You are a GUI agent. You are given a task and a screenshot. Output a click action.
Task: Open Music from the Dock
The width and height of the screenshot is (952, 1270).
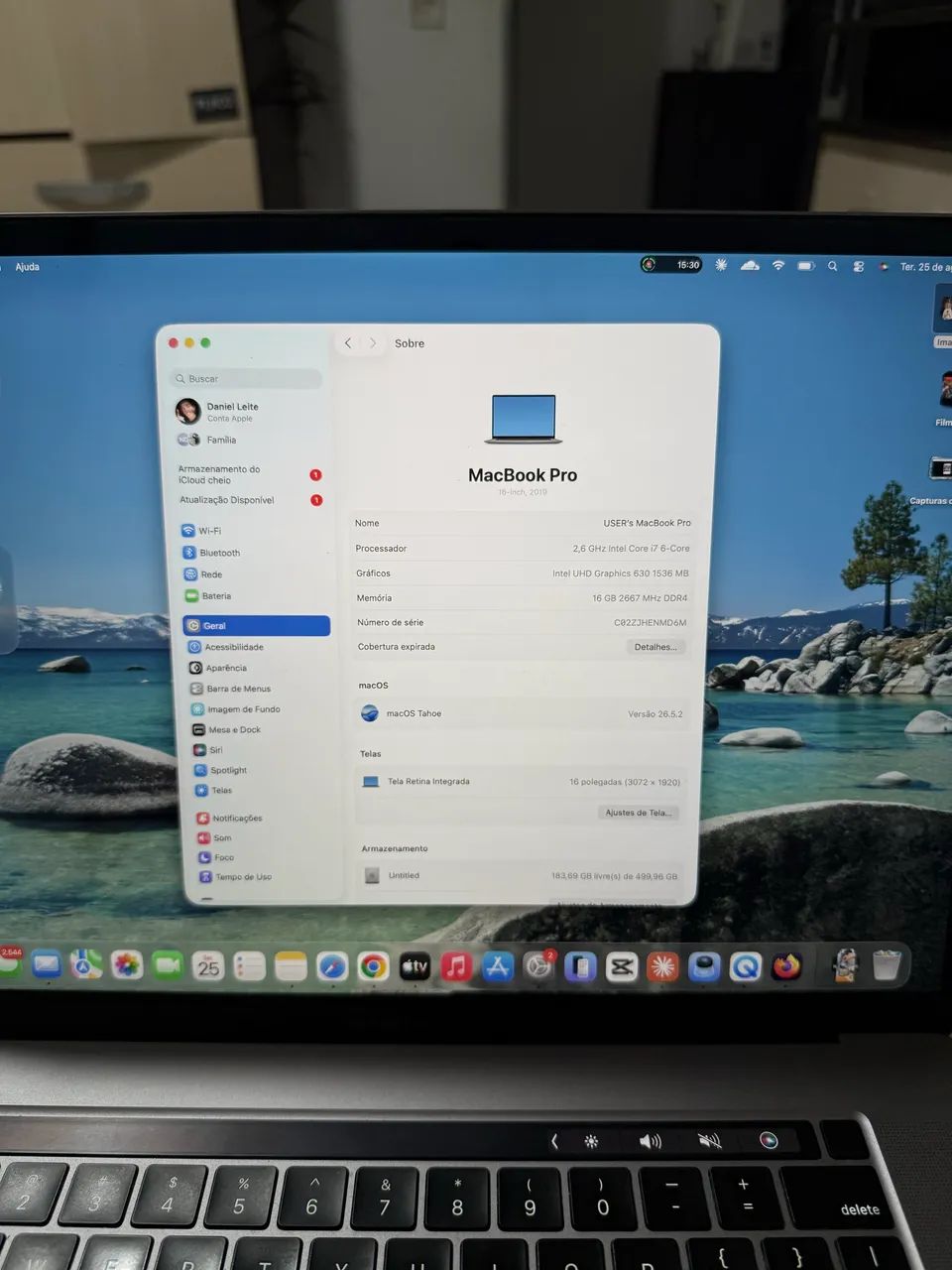coord(456,966)
